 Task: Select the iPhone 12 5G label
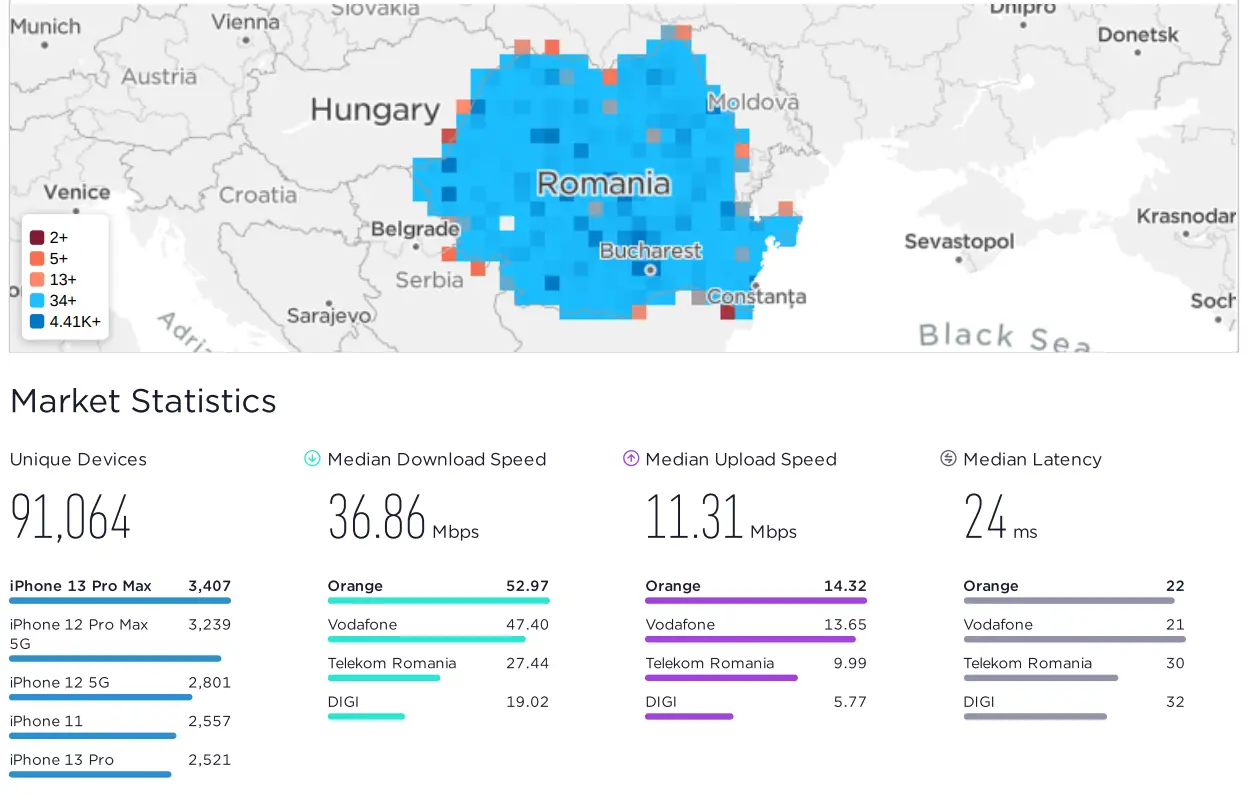(60, 683)
